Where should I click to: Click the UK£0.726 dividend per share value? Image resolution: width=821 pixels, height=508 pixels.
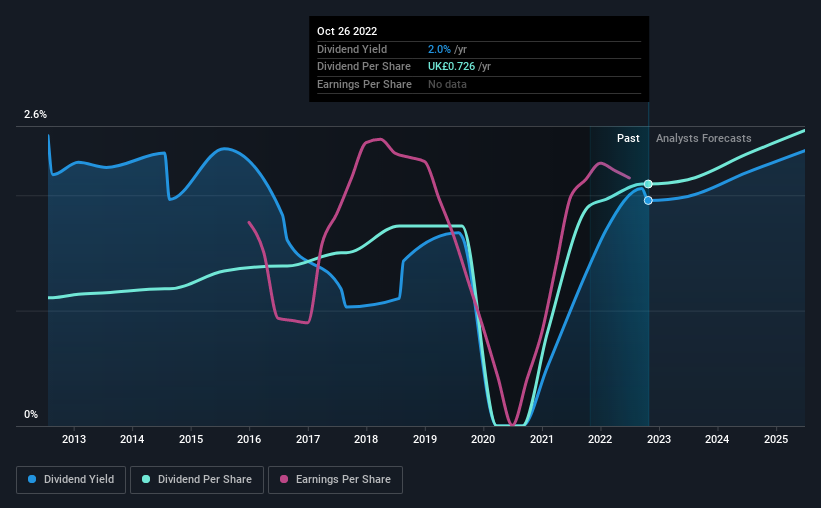[x=451, y=67]
